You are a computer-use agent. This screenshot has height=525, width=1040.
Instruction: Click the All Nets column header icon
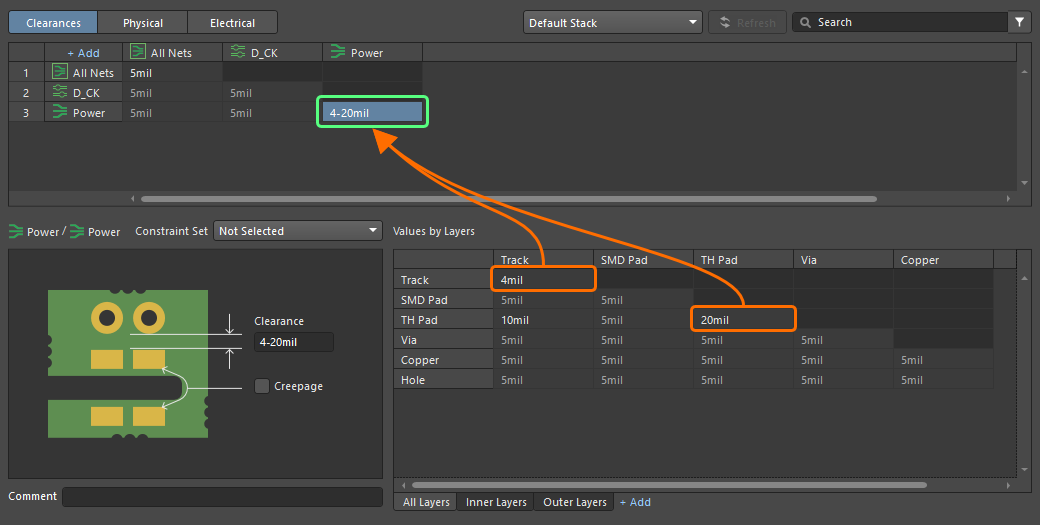click(x=138, y=52)
